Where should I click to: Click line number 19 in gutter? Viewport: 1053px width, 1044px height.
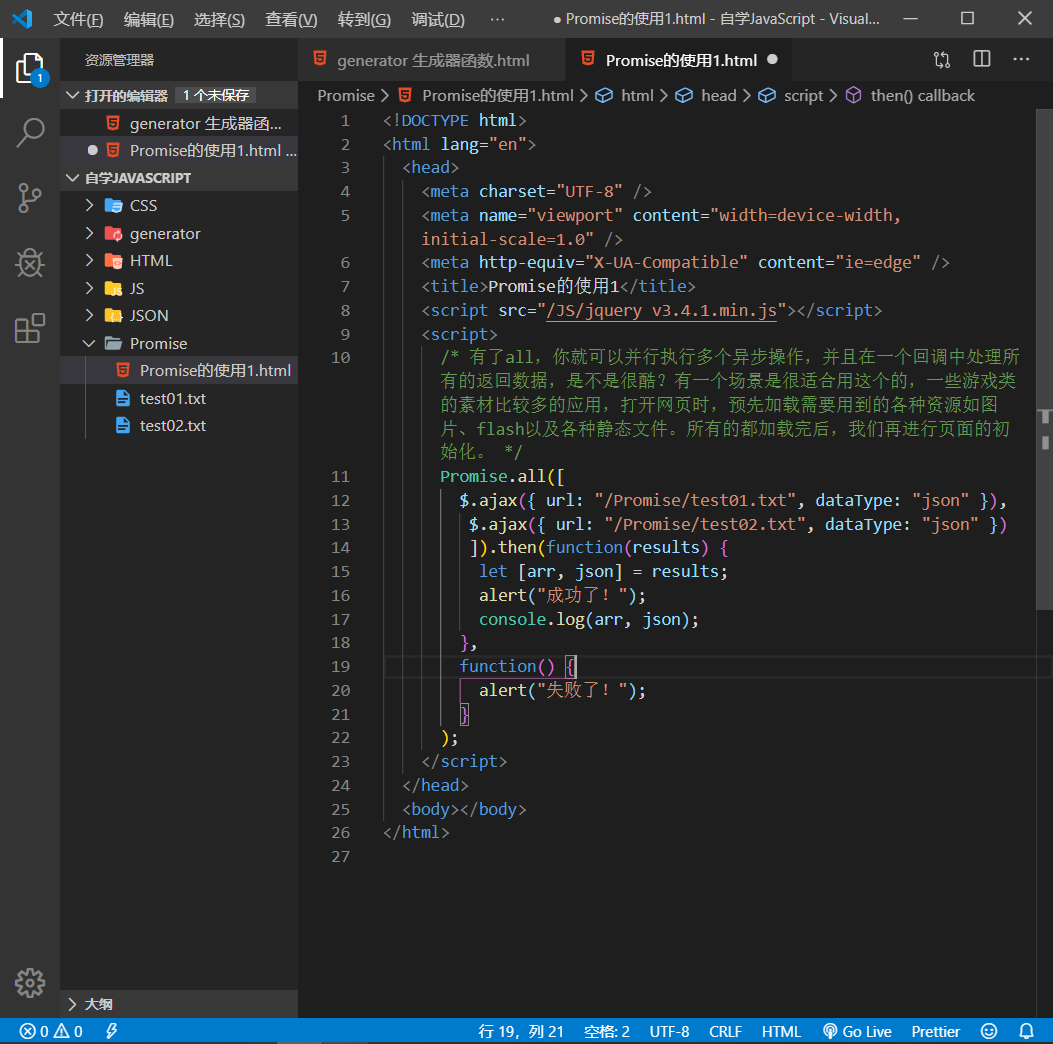(x=340, y=666)
